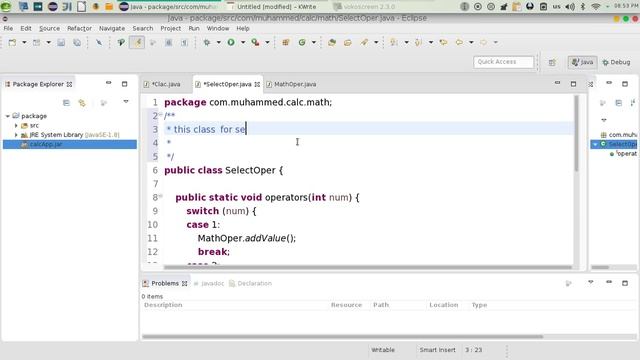This screenshot has height=360, width=640.
Task: Click the green Run button icon
Action: [231, 42]
